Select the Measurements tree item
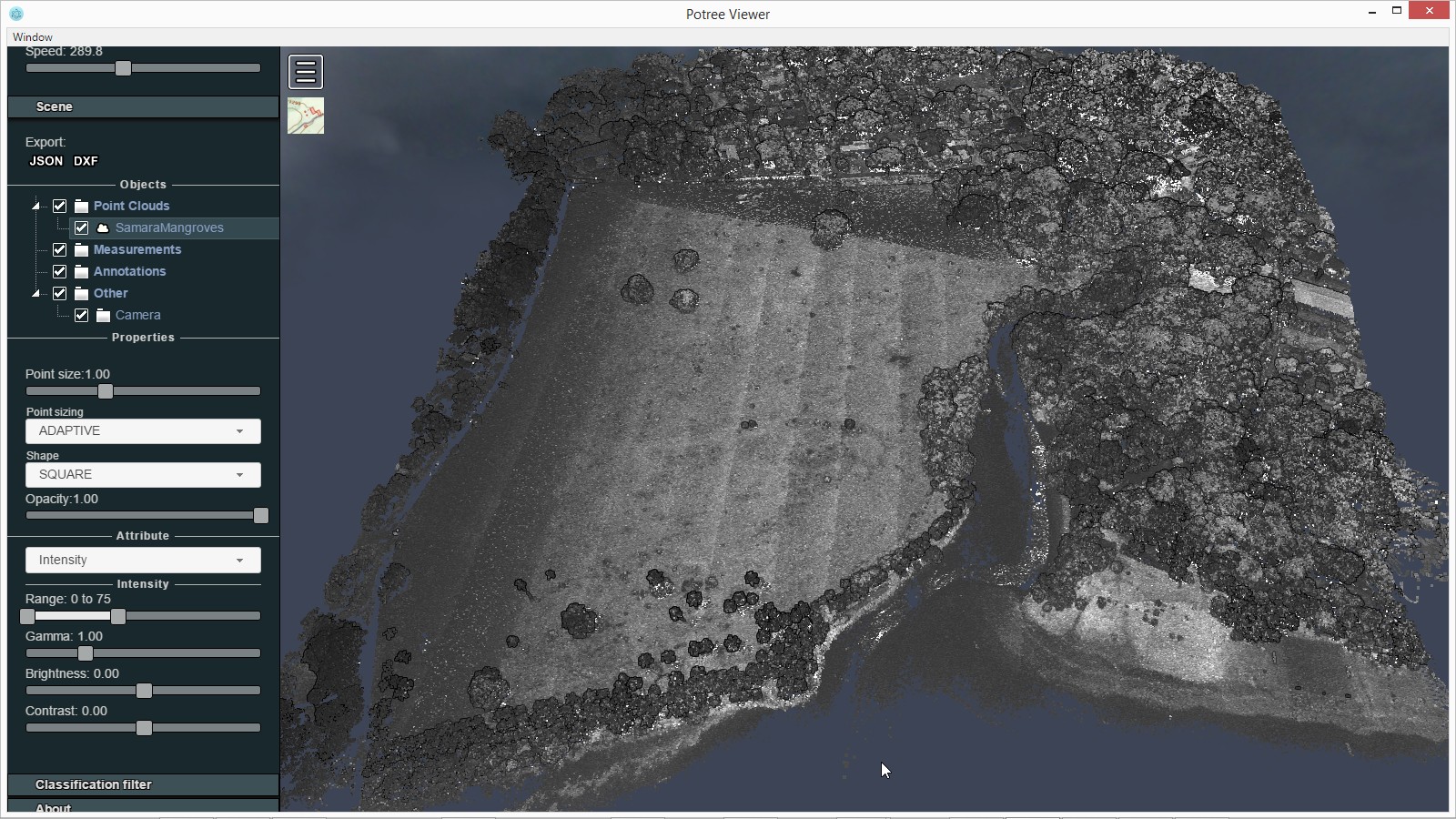The image size is (1456, 819). coord(137,249)
